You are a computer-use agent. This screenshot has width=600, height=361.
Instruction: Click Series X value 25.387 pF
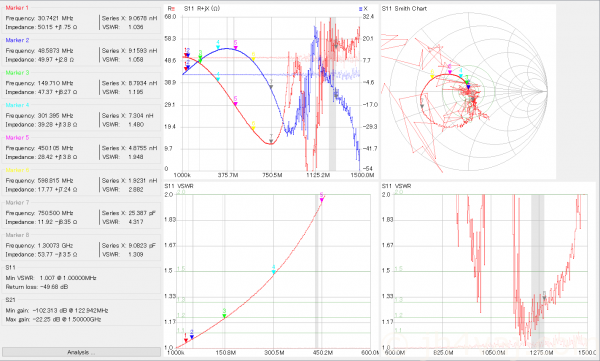coord(142,213)
